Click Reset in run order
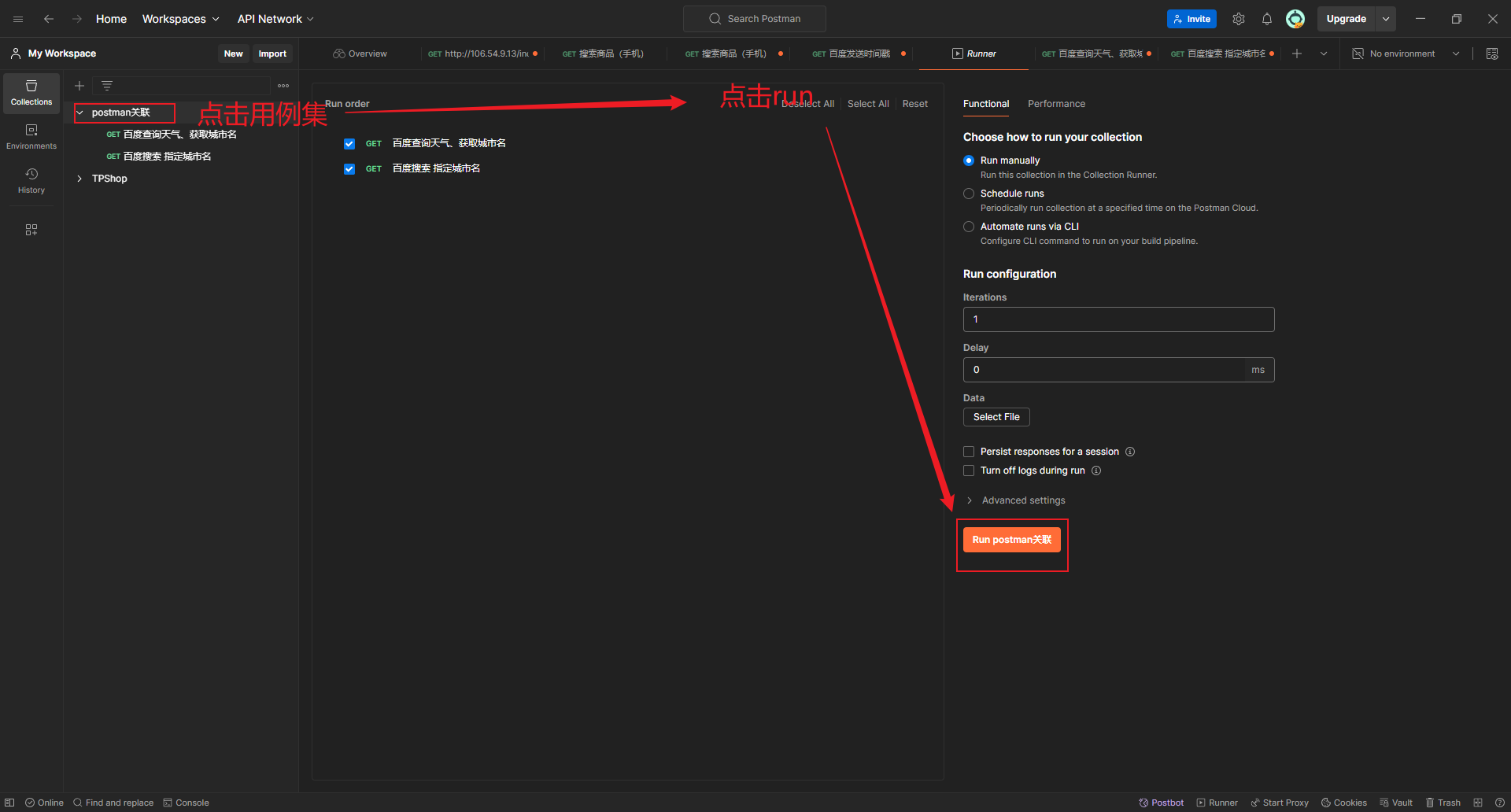The image size is (1511, 812). pos(914,104)
